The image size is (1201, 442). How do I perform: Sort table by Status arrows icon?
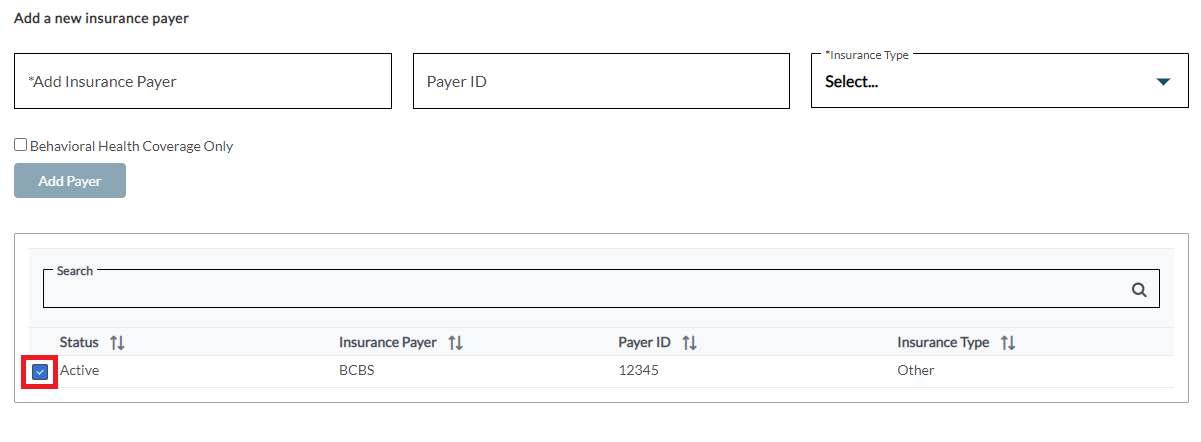[x=117, y=343]
